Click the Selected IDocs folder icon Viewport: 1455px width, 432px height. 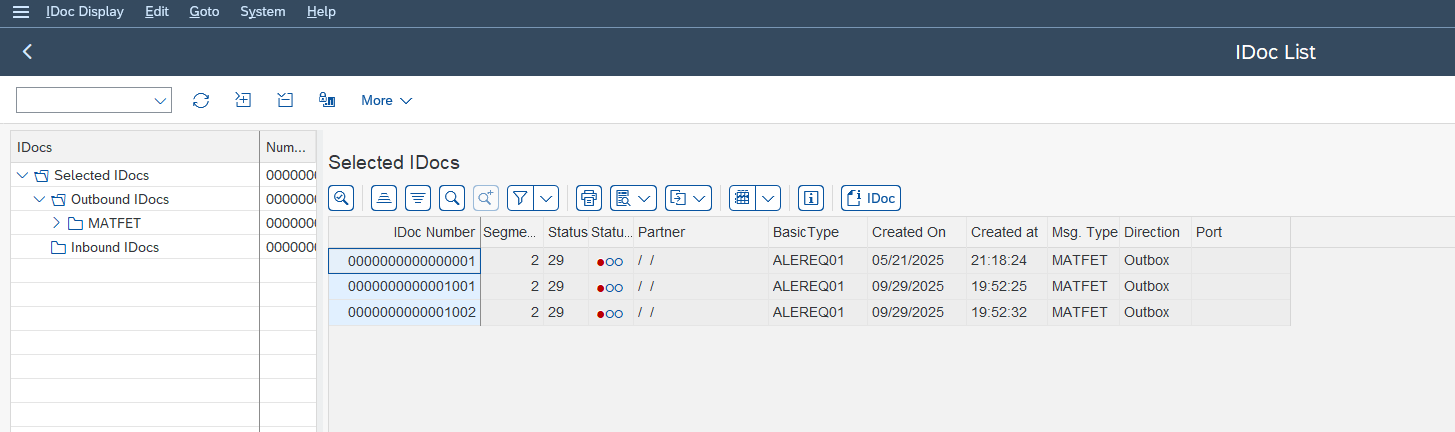[x=42, y=175]
